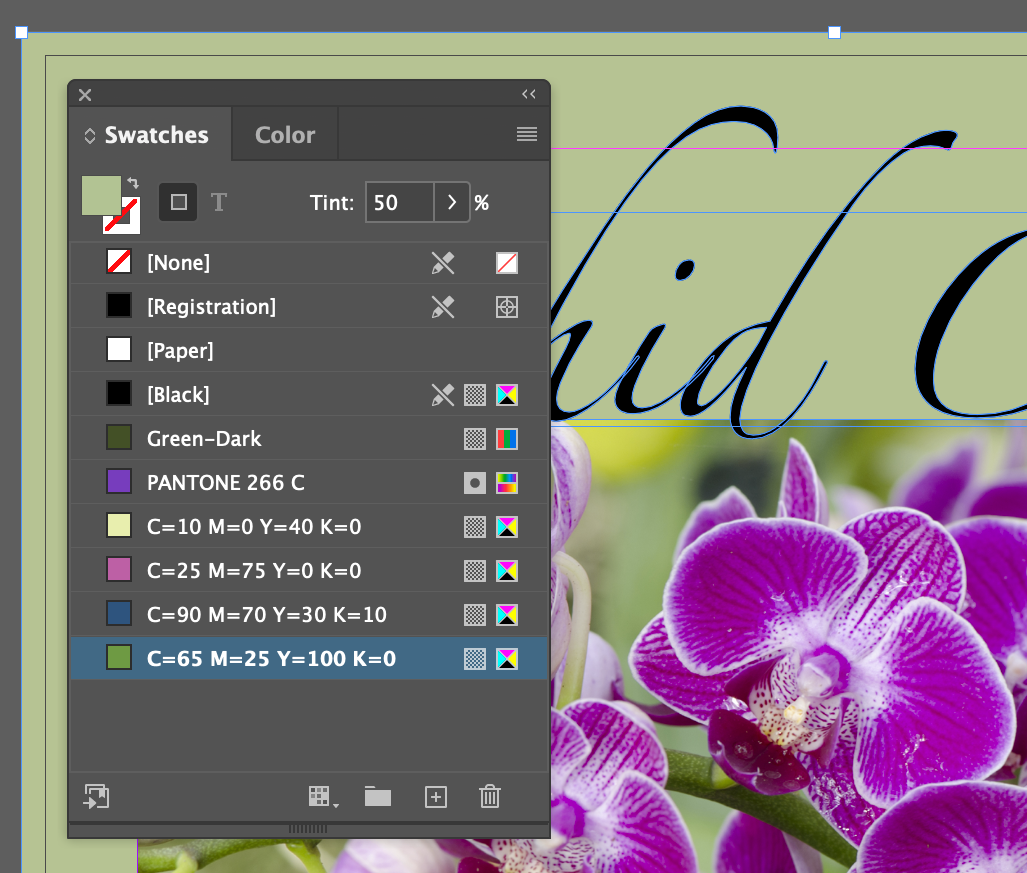Switch to the Color tab
The width and height of the screenshot is (1027, 873).
[x=285, y=135]
